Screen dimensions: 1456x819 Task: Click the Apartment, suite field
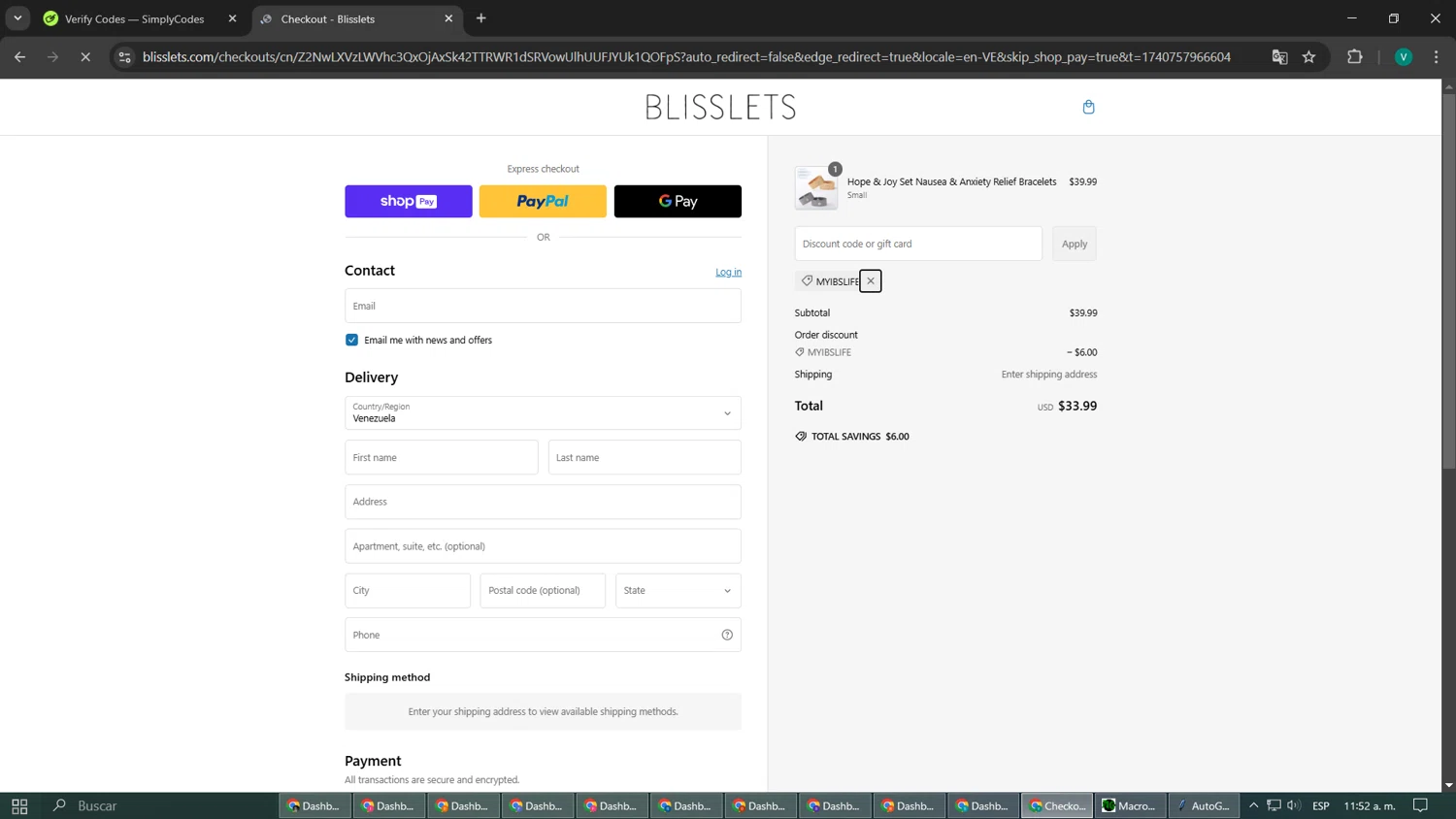click(543, 546)
